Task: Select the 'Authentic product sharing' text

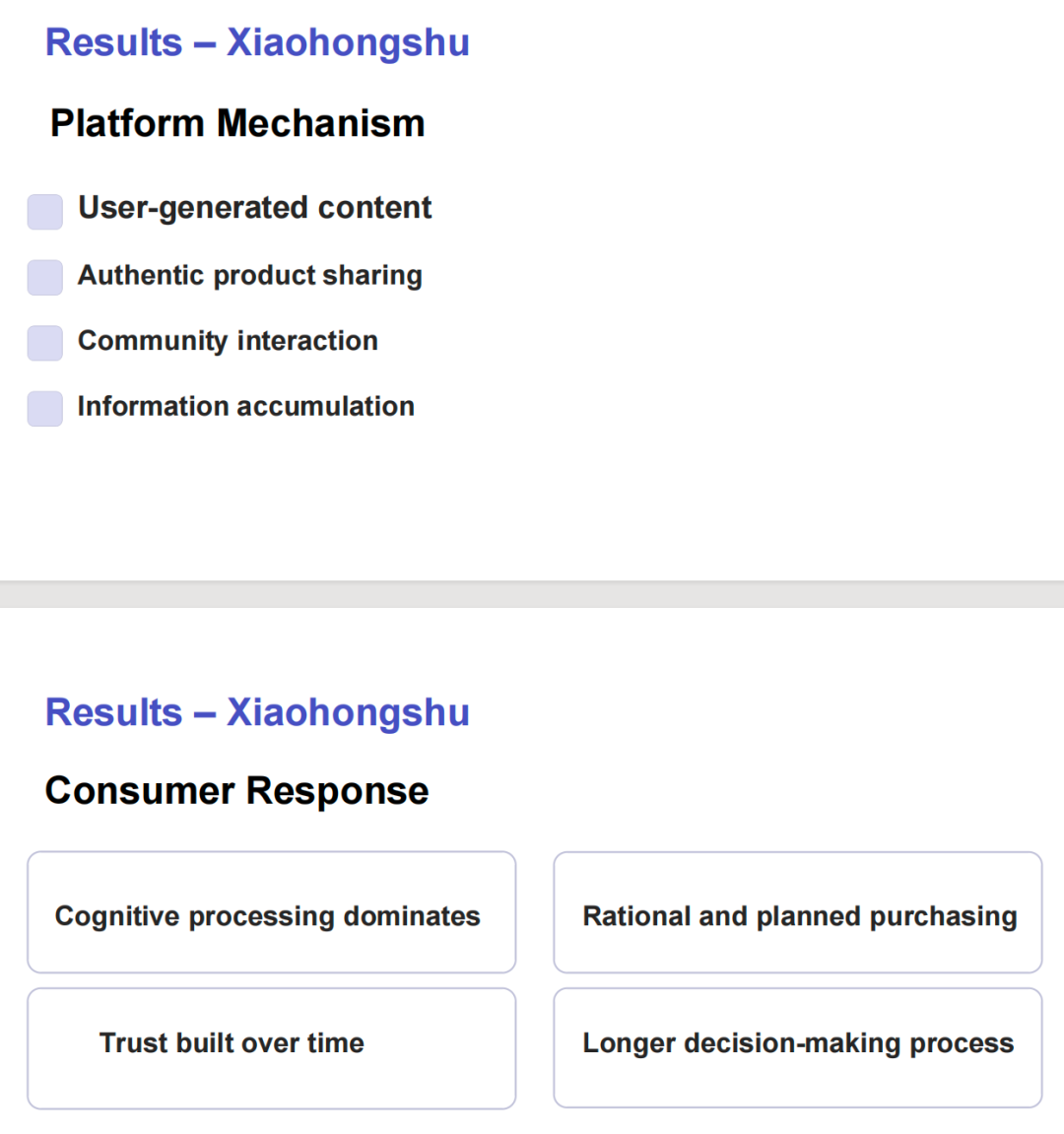Action: pyautogui.click(x=250, y=275)
